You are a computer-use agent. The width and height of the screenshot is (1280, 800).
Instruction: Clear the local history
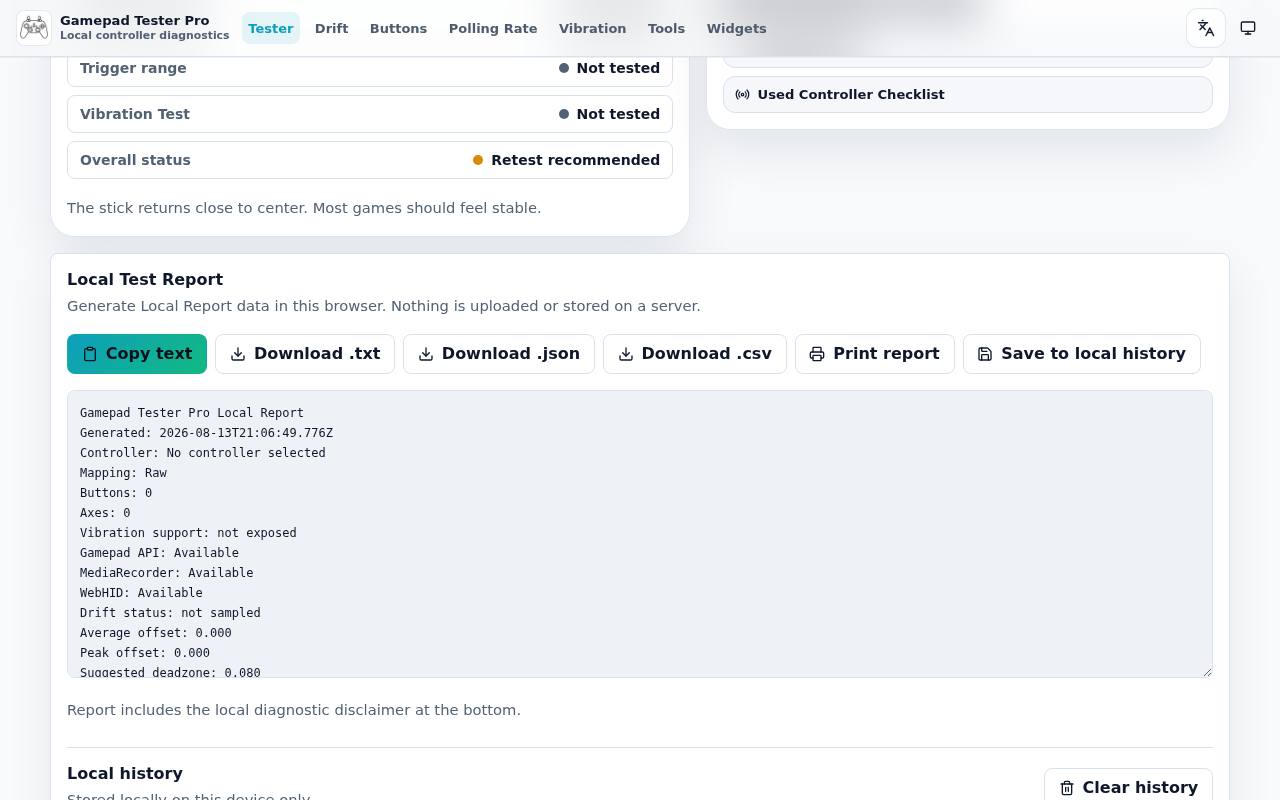pyautogui.click(x=1128, y=785)
